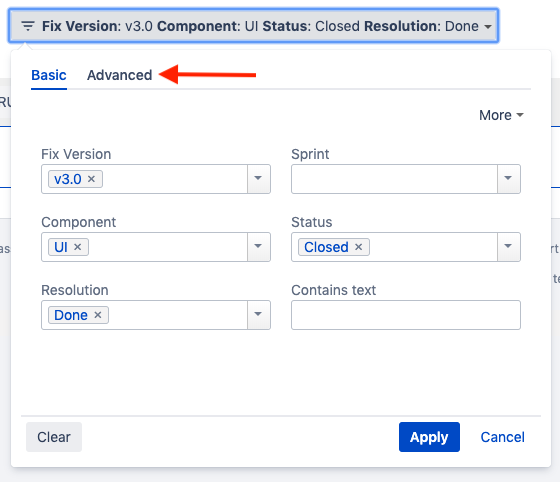Expand the Fix Version dropdown arrow
This screenshot has height=482, width=560.
point(259,179)
